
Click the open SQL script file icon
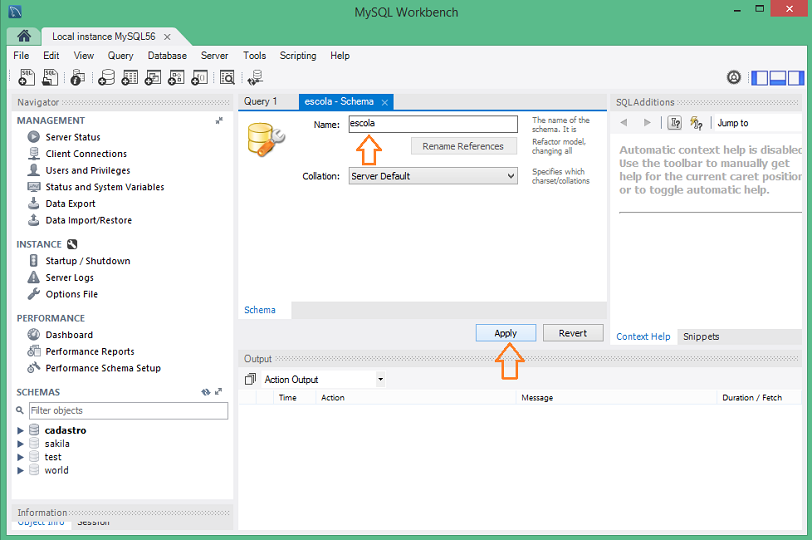(49, 77)
